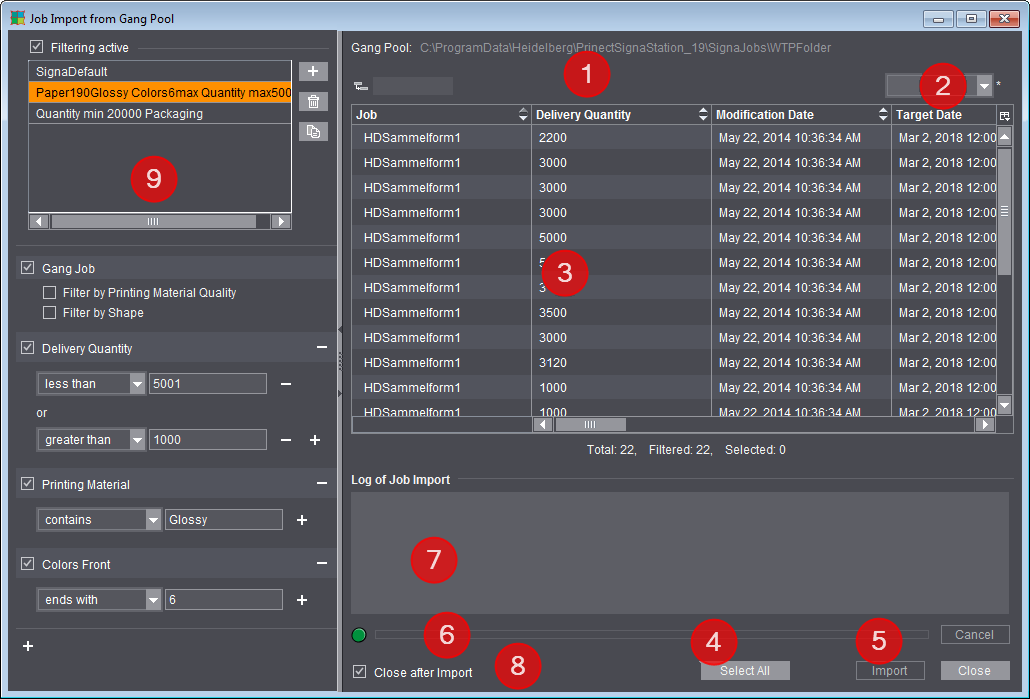Remove the Delivery Quantity filter section
1030x699 pixels.
click(322, 348)
